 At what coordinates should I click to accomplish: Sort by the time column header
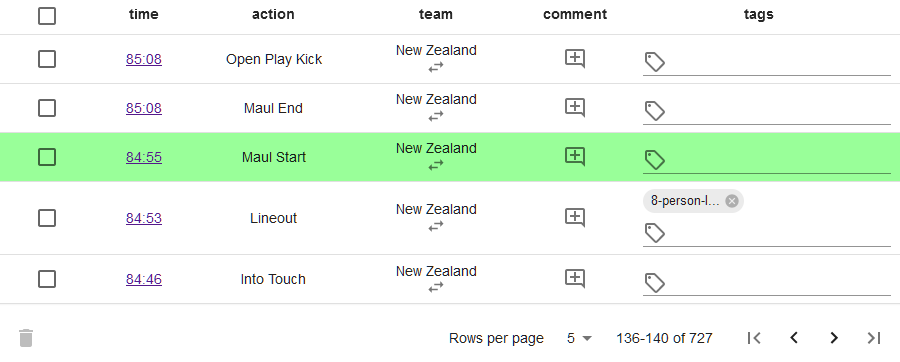[143, 14]
